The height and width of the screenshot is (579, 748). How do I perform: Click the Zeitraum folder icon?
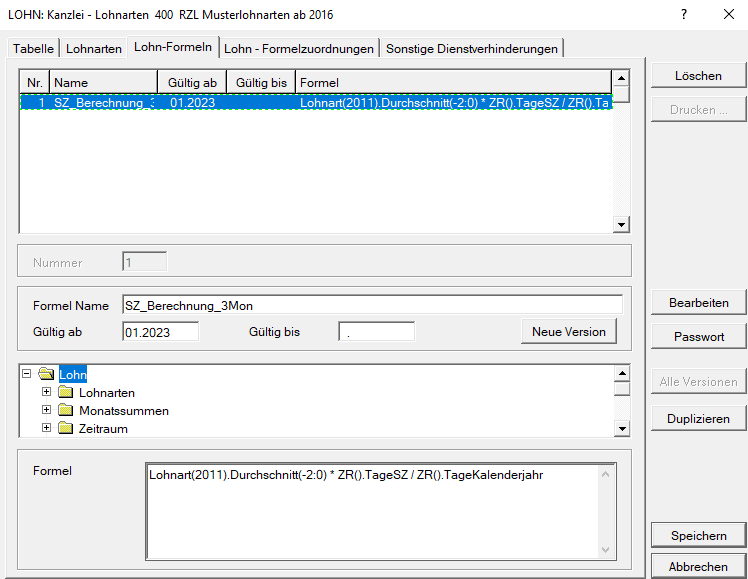(66, 429)
